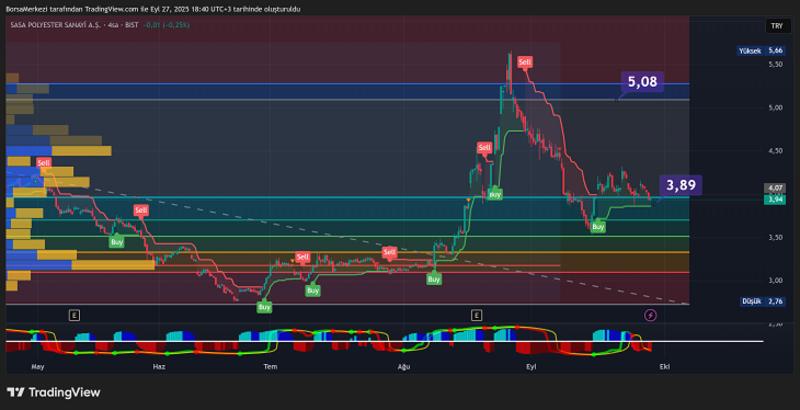This screenshot has height=410, width=800.
Task: Click the green 3,94 current price tag
Action: pos(774,199)
